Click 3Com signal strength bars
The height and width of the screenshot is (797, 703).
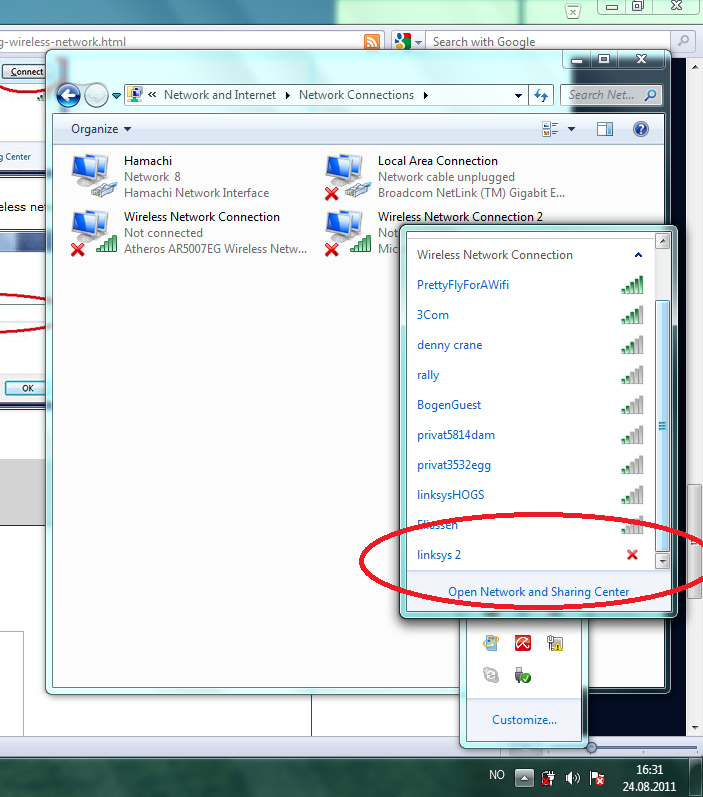coord(632,315)
